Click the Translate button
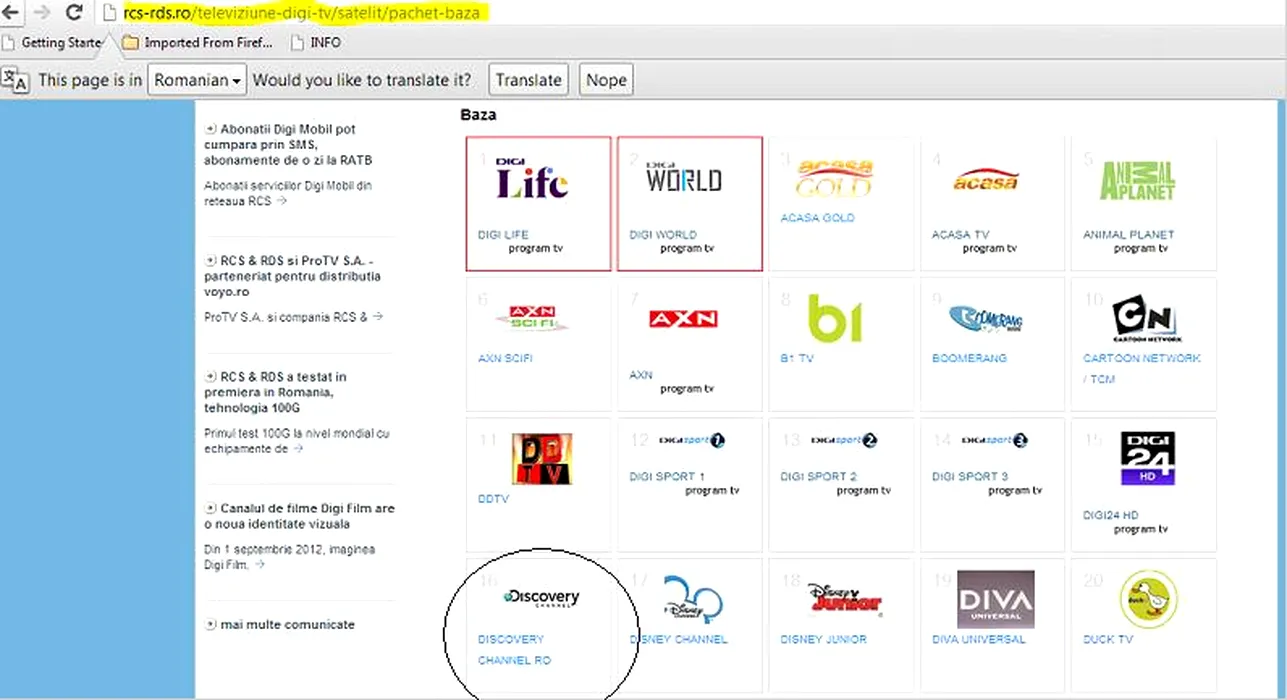1287x700 pixels. 529,80
